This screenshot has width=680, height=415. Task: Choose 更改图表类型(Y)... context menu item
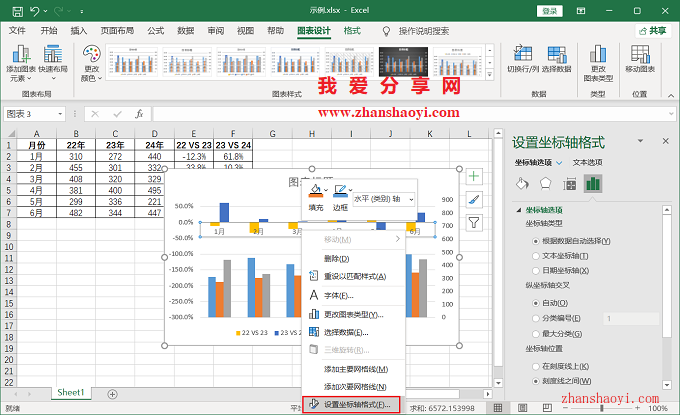click(x=354, y=315)
